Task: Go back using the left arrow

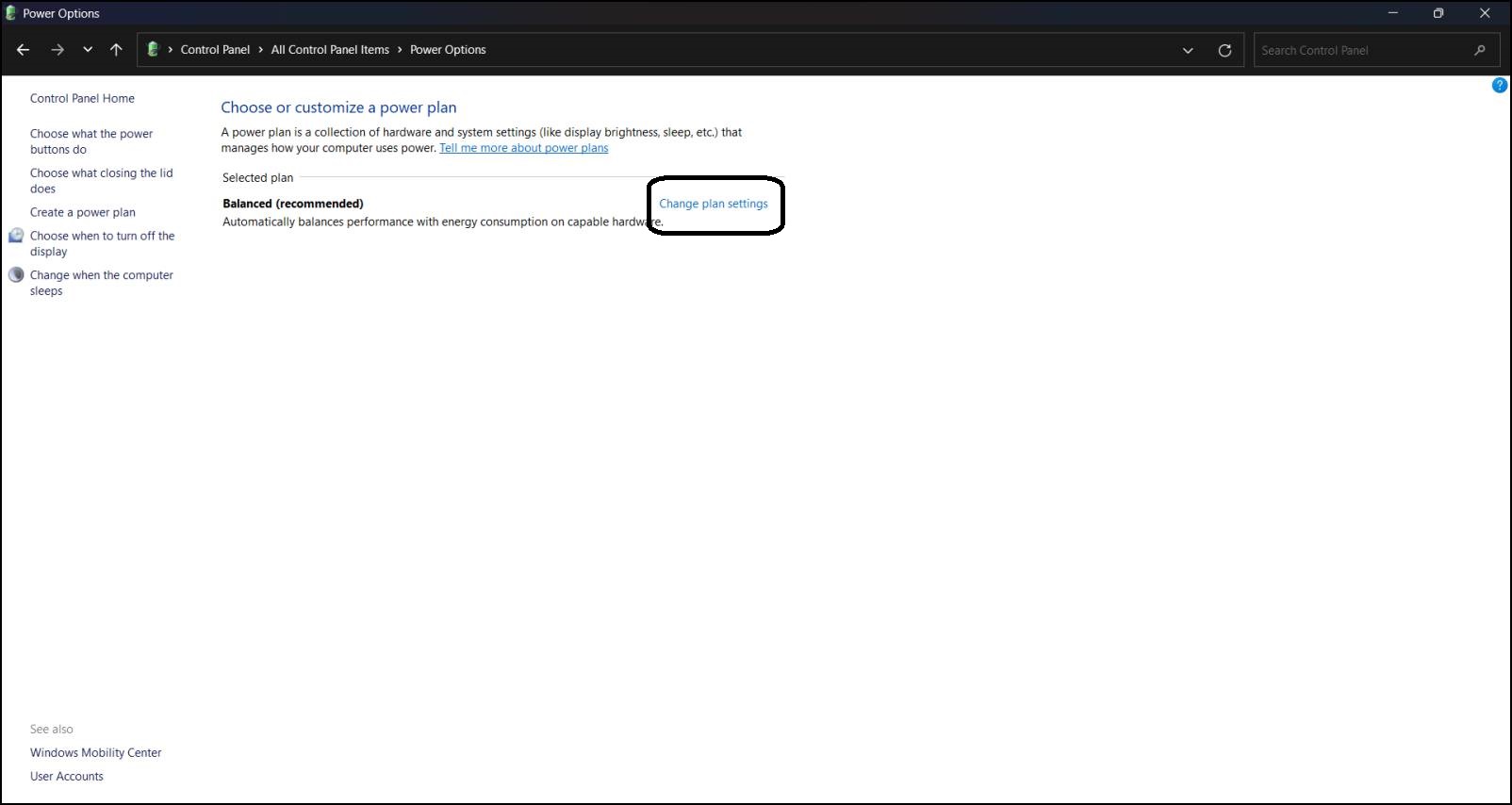Action: click(24, 50)
